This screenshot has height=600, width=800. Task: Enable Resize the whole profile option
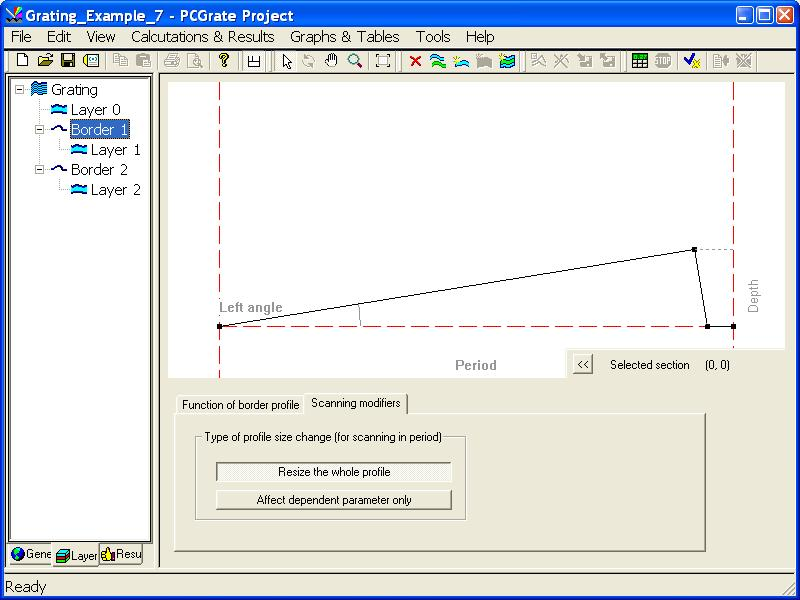point(334,472)
